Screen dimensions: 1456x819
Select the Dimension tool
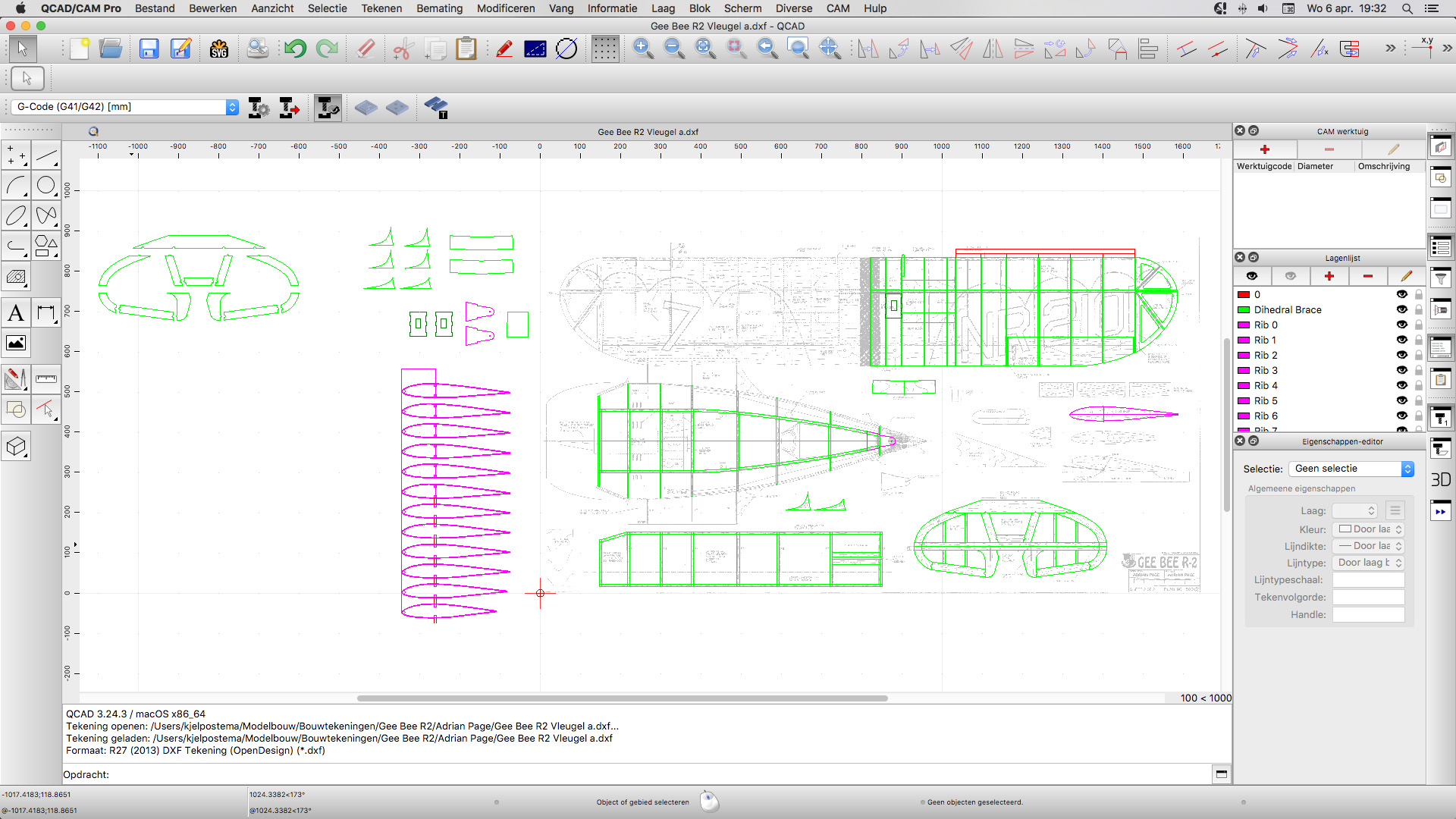coord(46,312)
